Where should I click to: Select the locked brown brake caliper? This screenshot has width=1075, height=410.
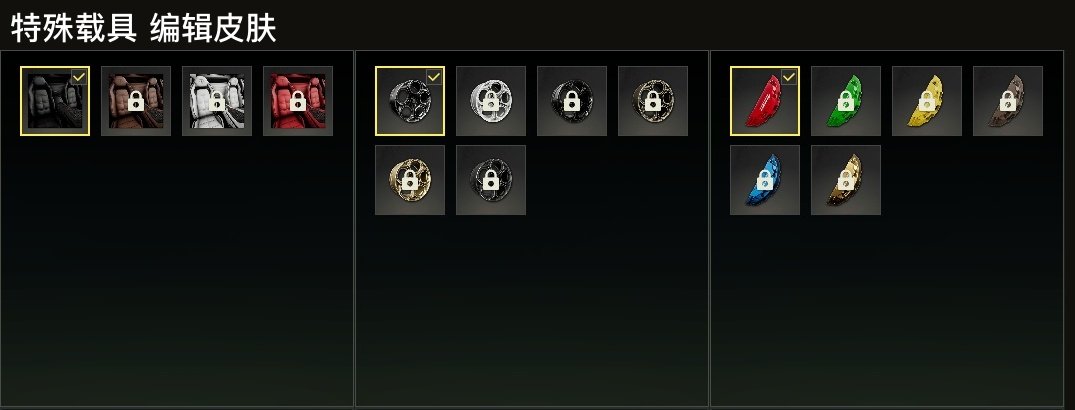(x=1008, y=101)
